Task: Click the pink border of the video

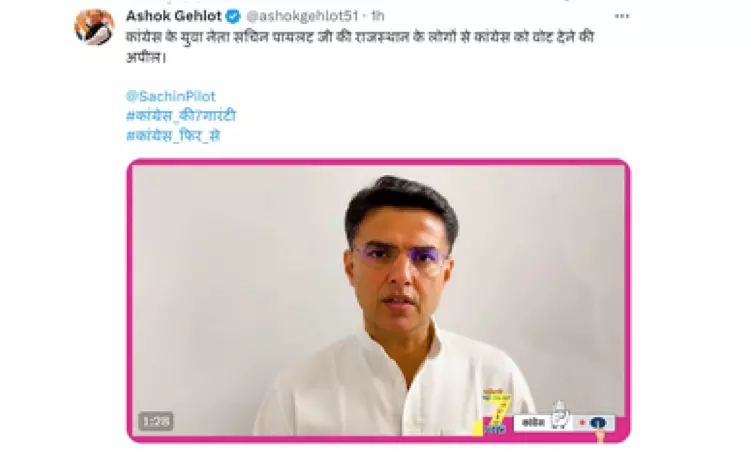Action: point(378,162)
